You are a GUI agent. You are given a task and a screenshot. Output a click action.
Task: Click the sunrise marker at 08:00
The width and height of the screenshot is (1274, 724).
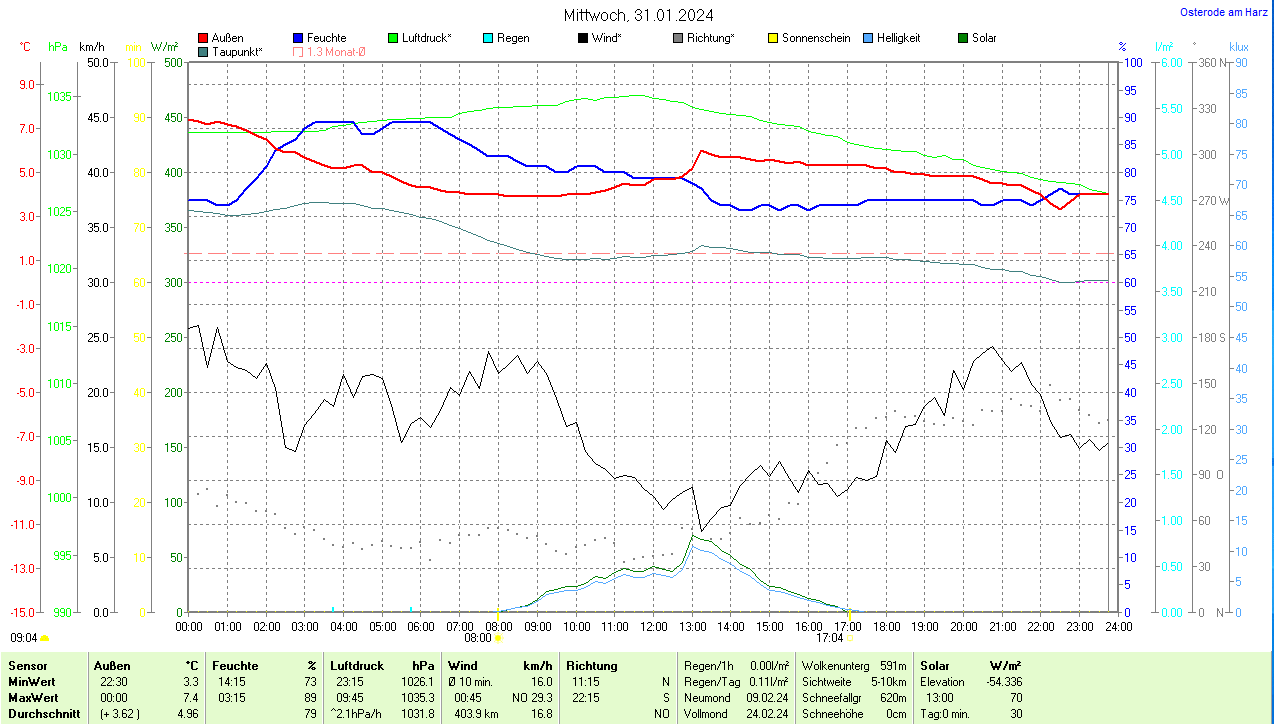499,637
